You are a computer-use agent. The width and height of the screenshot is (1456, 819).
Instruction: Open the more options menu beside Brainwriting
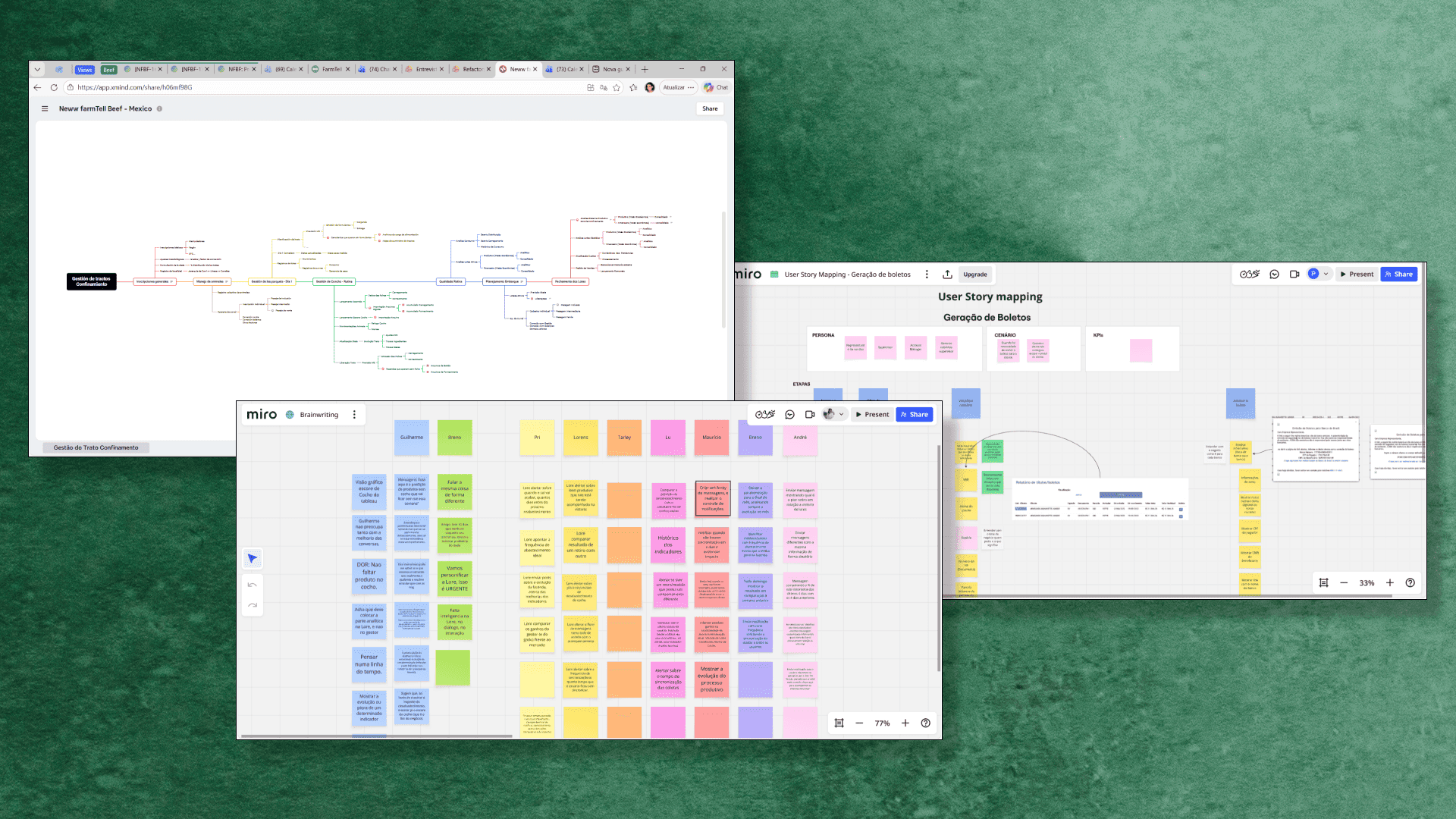tap(354, 415)
